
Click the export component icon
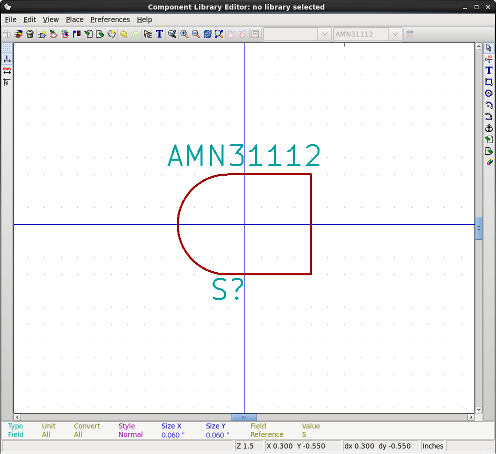100,34
